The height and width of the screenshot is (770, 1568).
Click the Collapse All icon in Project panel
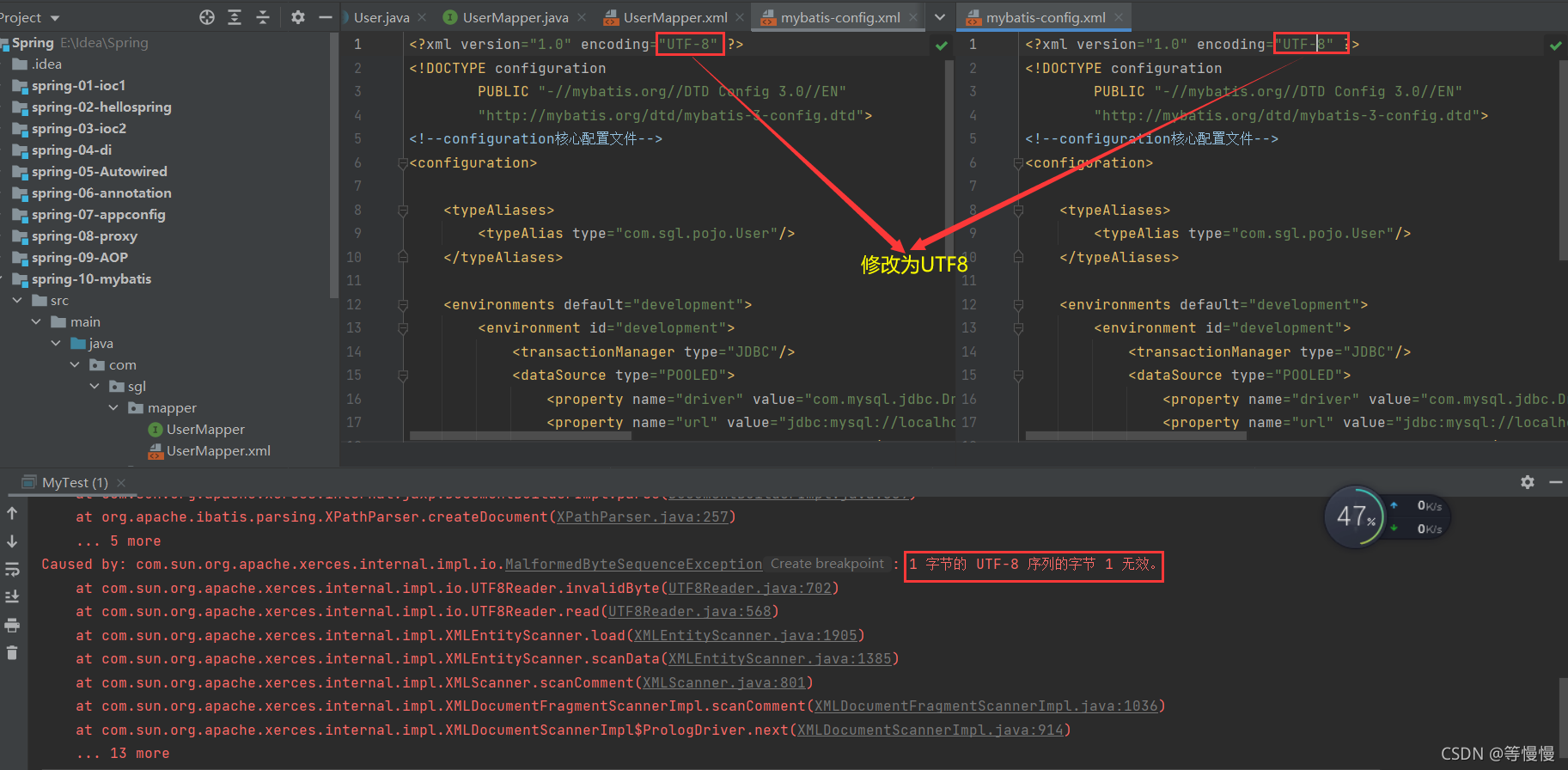(x=263, y=17)
